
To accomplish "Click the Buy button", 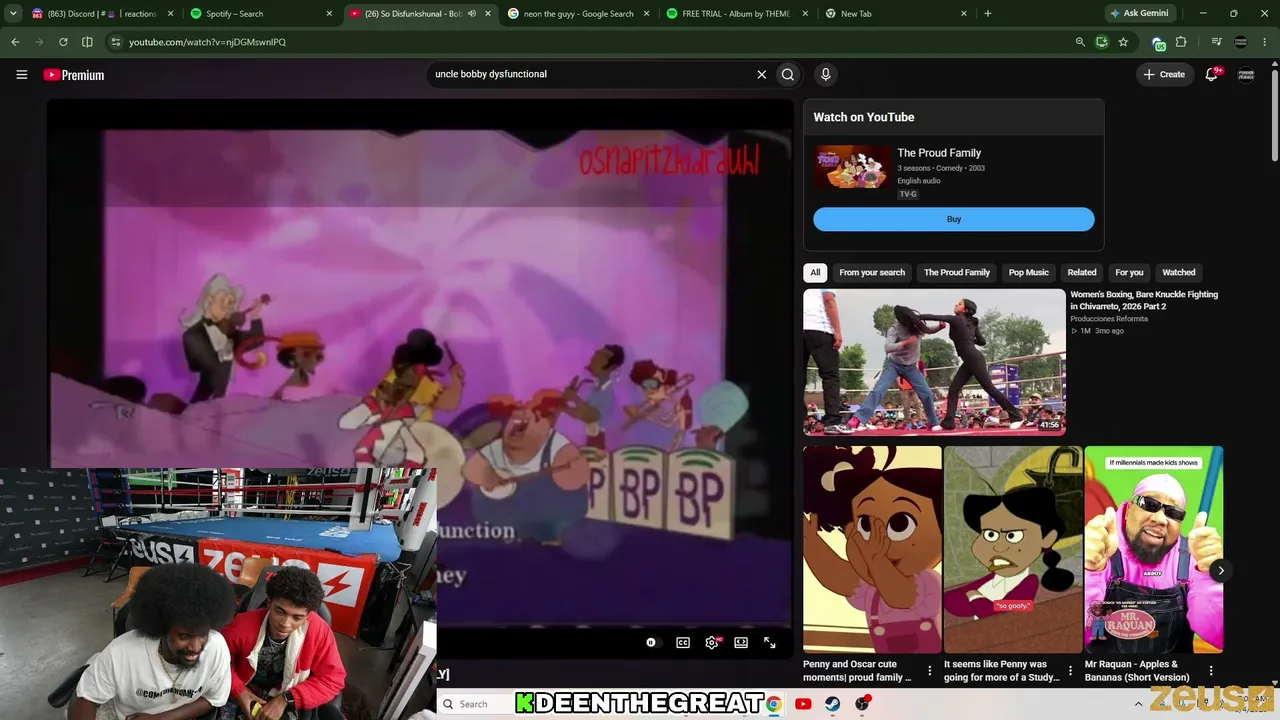I will (954, 219).
